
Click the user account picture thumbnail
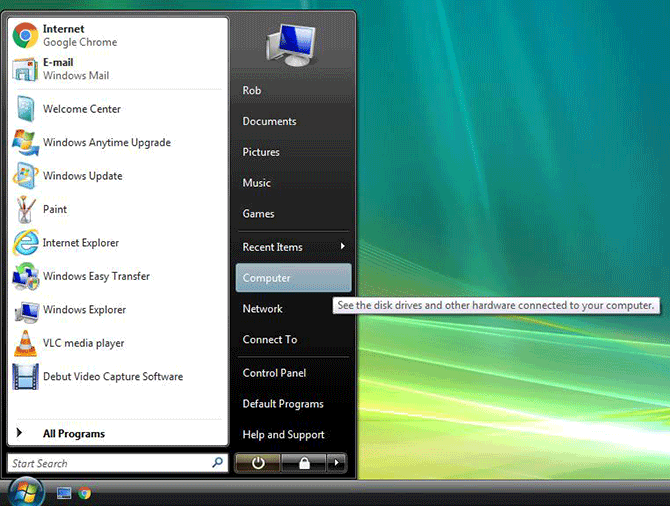click(x=290, y=45)
